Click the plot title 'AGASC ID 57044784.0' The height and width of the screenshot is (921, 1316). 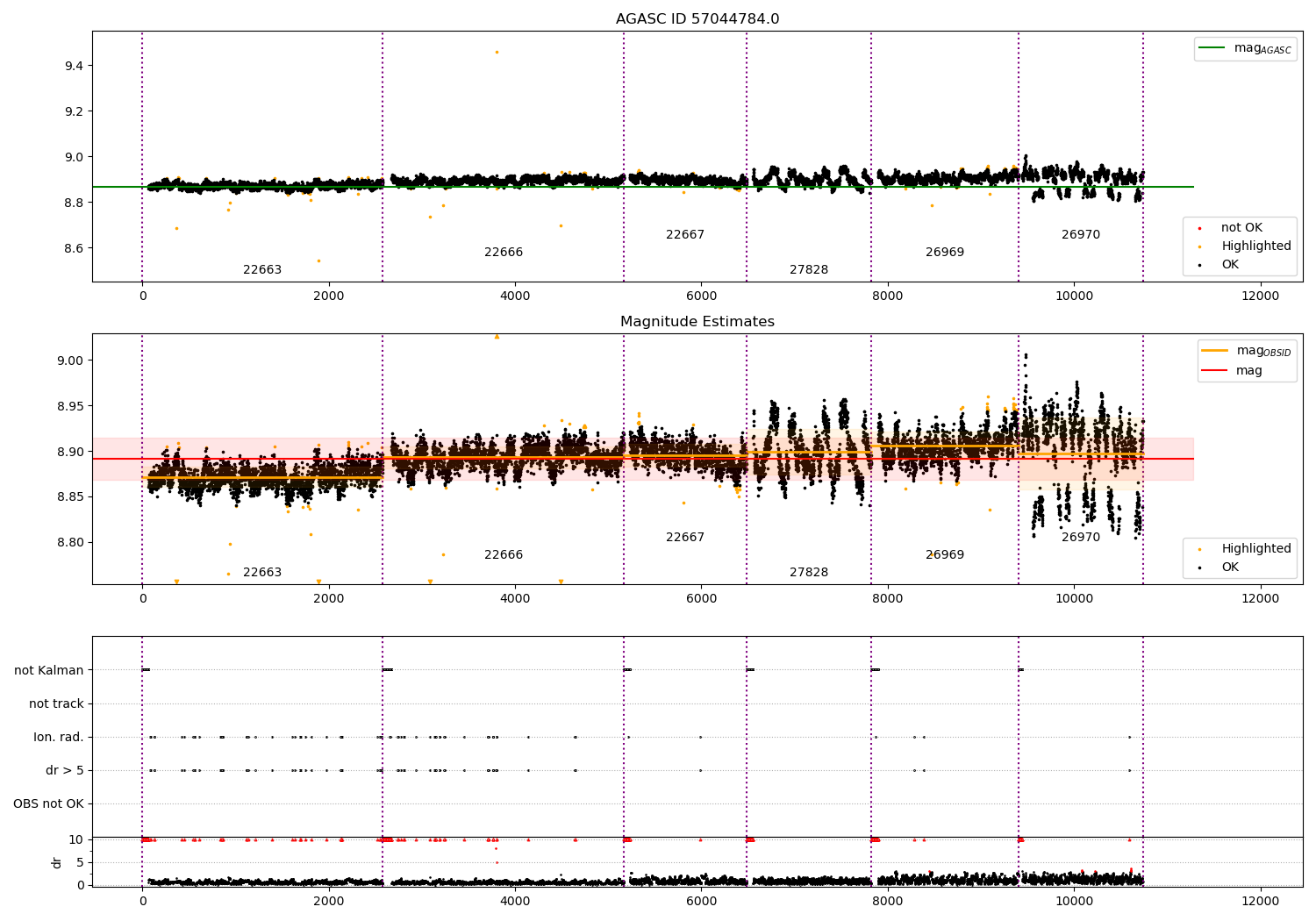coord(697,19)
